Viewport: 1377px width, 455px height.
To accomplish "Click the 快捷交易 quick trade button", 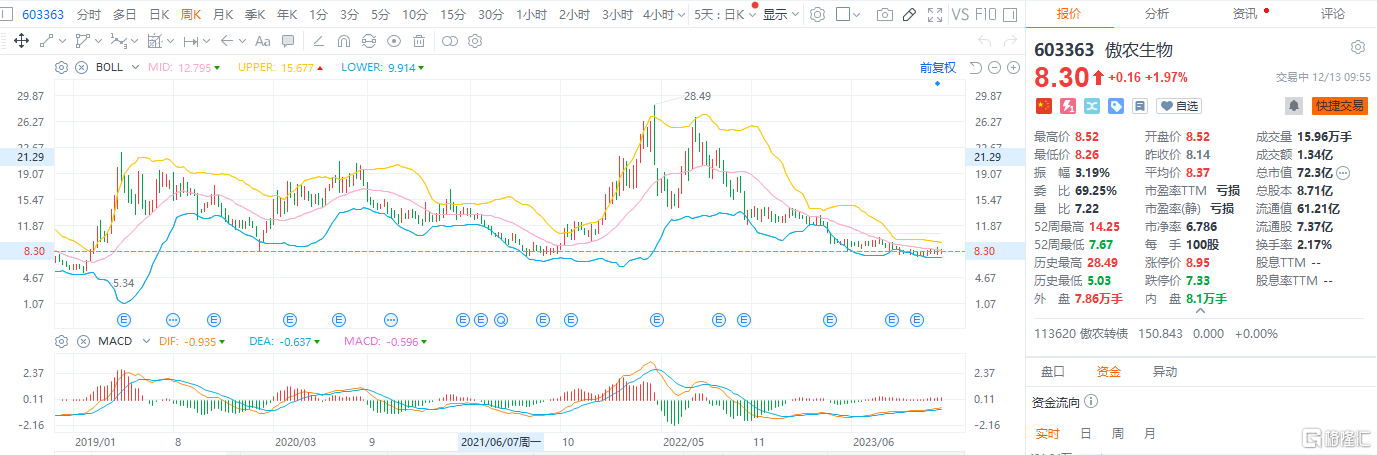I will click(x=1339, y=105).
